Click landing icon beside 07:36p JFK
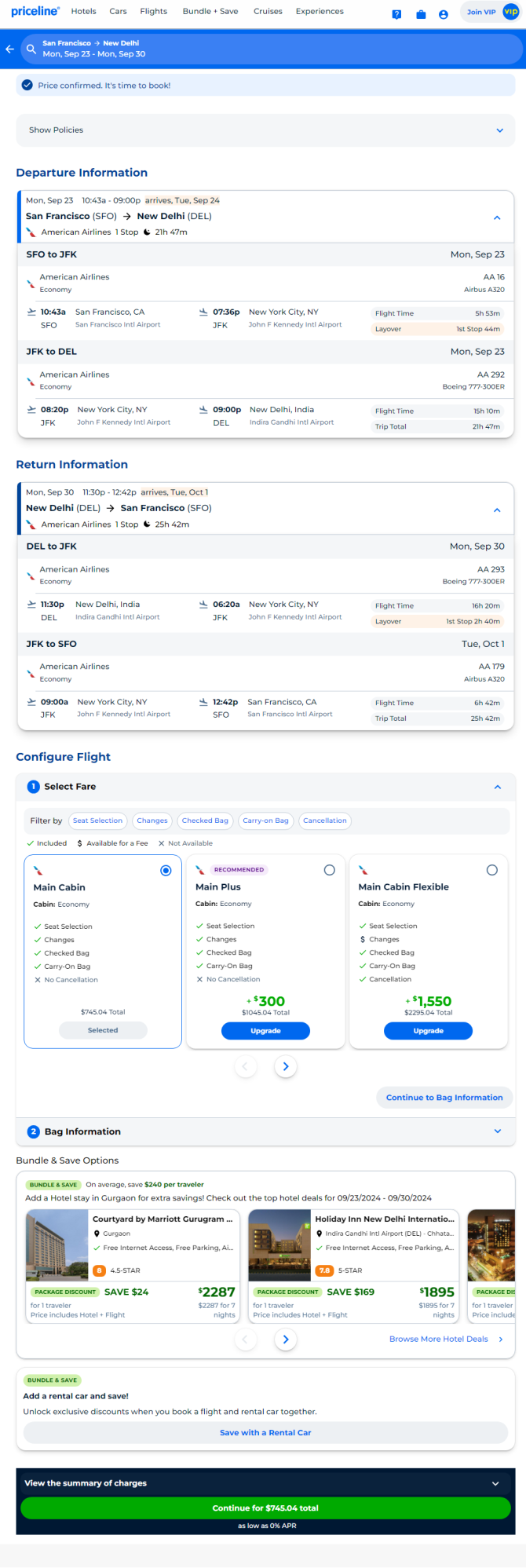 tap(203, 312)
